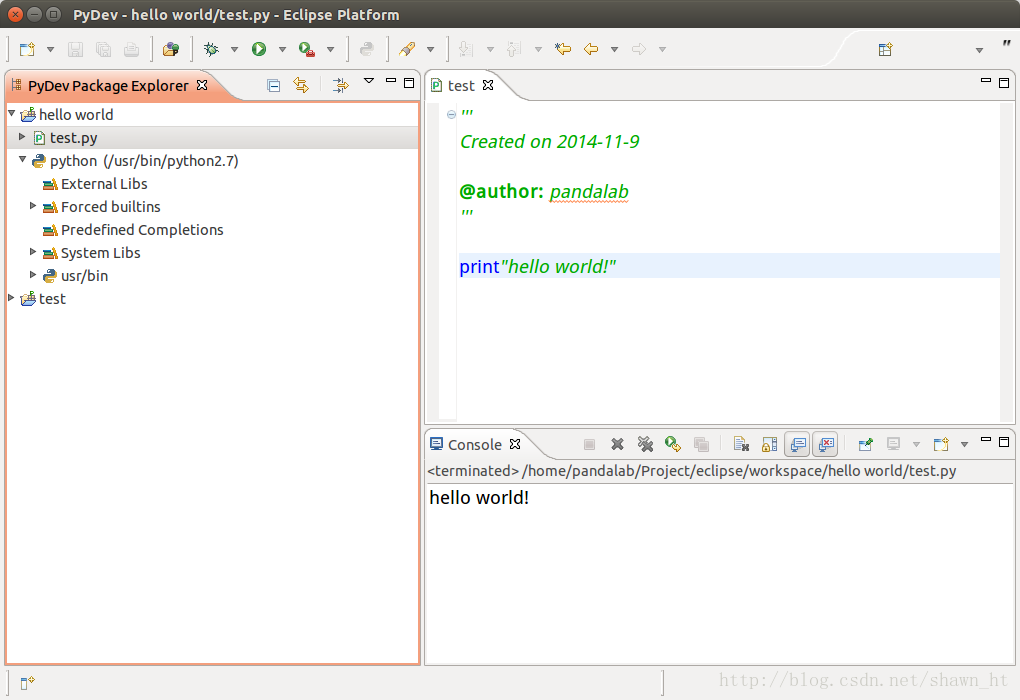The image size is (1020, 700).
Task: Toggle Show Console on standard error change
Action: tap(825, 444)
